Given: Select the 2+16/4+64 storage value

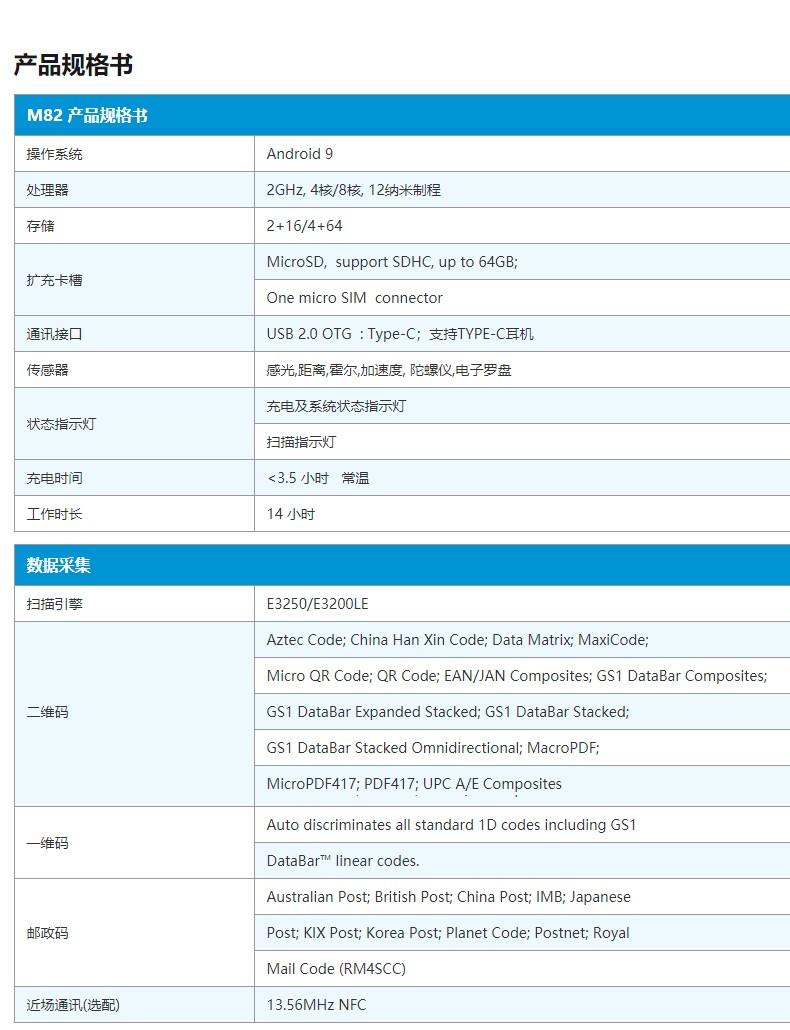Looking at the screenshot, I should click(305, 226).
